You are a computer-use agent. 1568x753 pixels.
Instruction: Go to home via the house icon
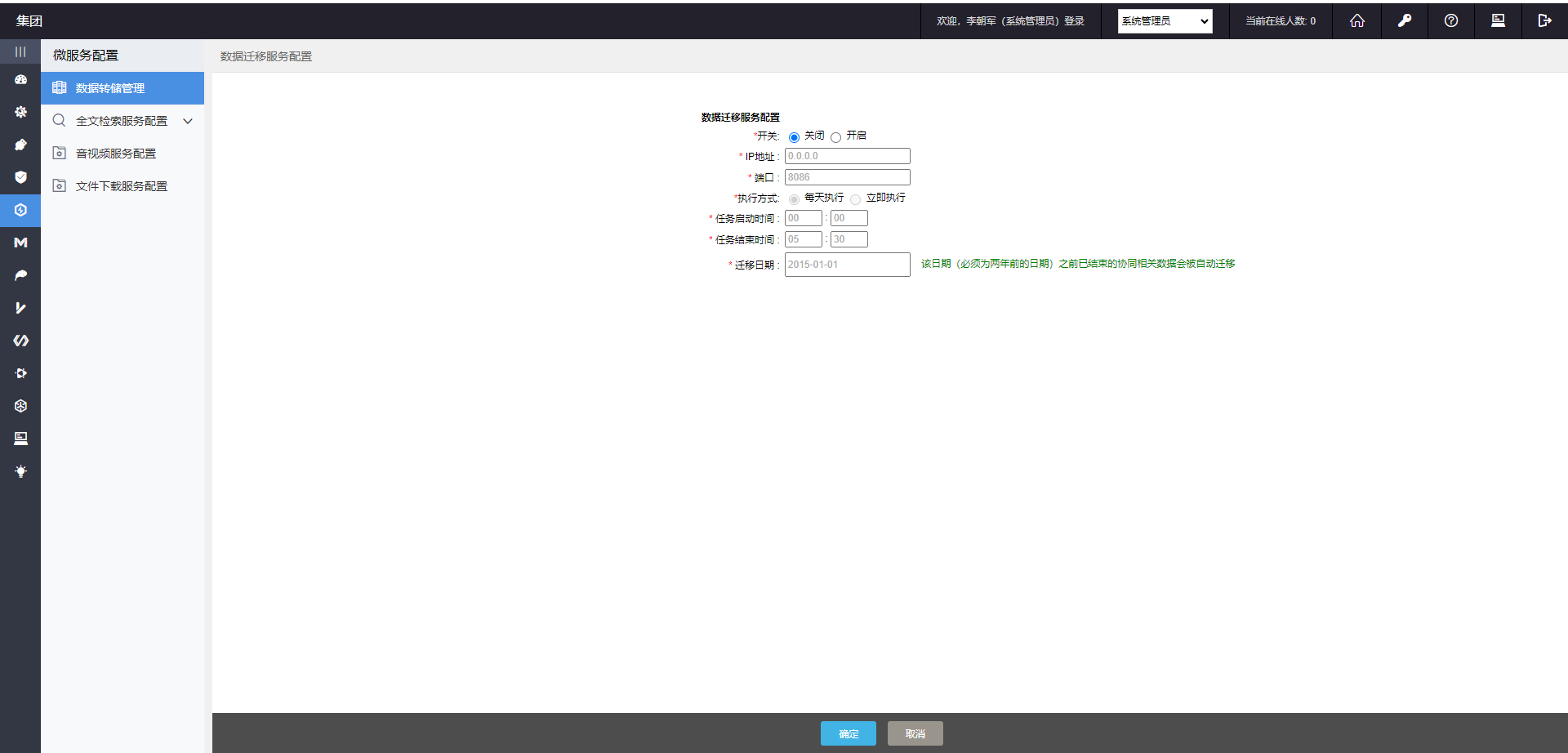coord(1357,20)
